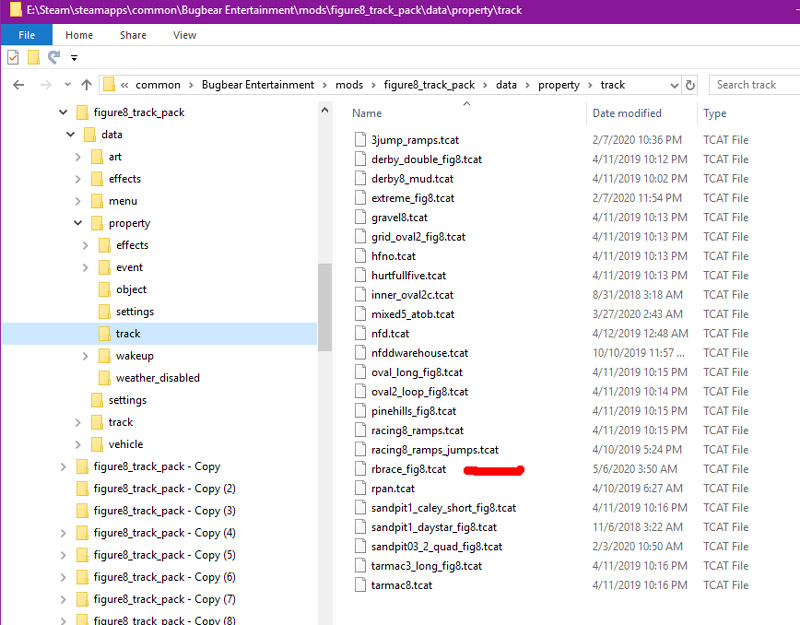Click the navigation pane scroll up arrow

pos(325,110)
